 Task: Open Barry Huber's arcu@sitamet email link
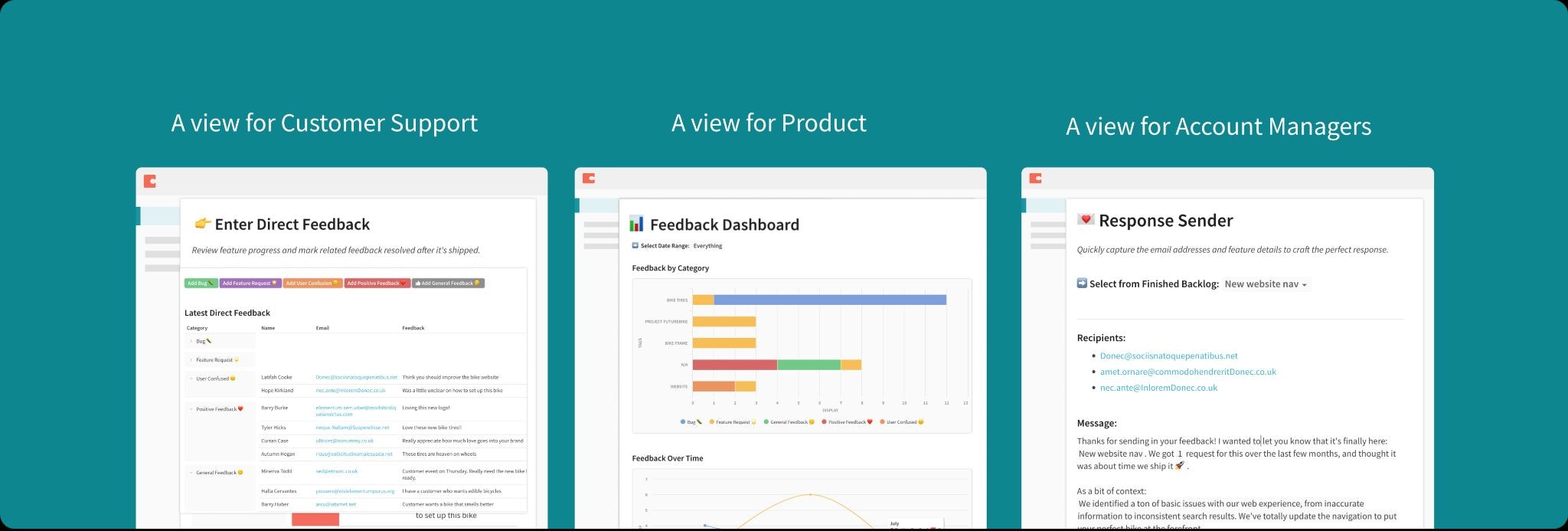point(336,504)
